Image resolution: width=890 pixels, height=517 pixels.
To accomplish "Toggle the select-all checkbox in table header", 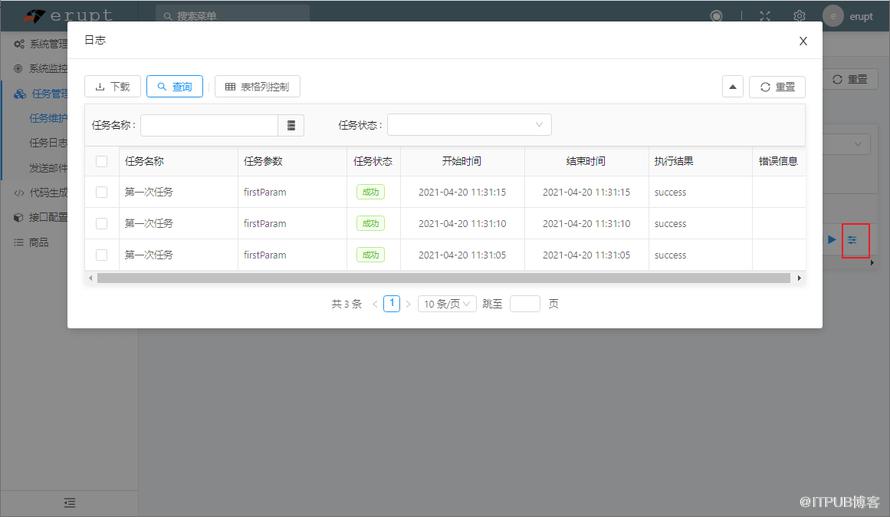I will [102, 161].
